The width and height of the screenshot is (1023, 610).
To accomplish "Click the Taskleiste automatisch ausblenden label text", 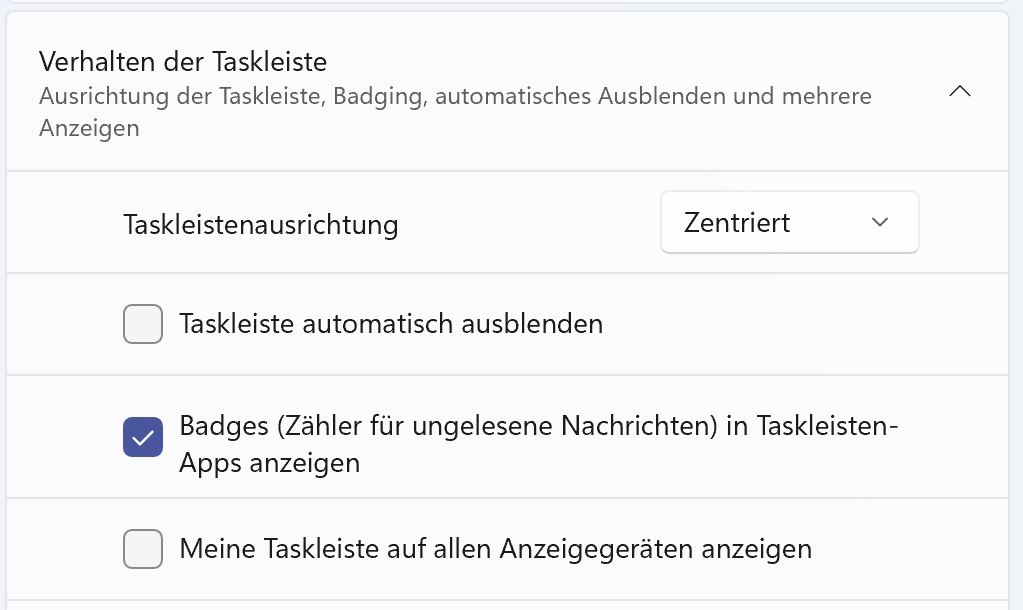I will [x=391, y=324].
